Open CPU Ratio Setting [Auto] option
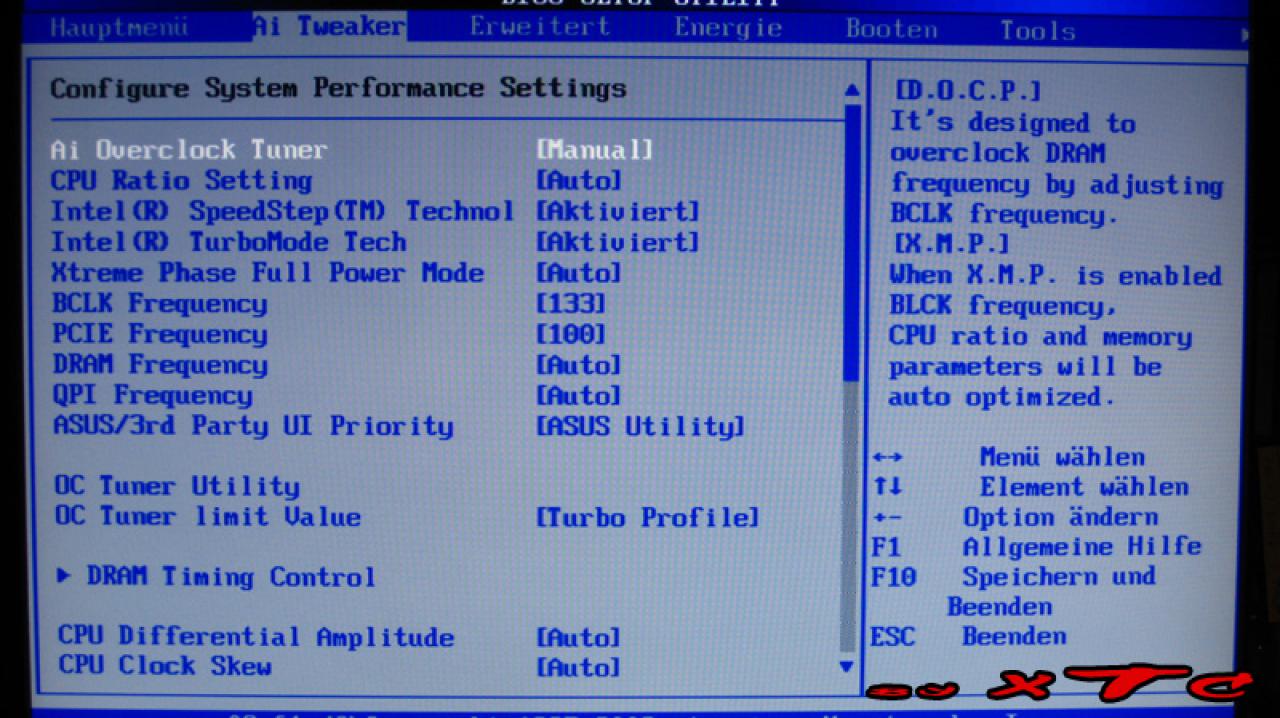 579,181
